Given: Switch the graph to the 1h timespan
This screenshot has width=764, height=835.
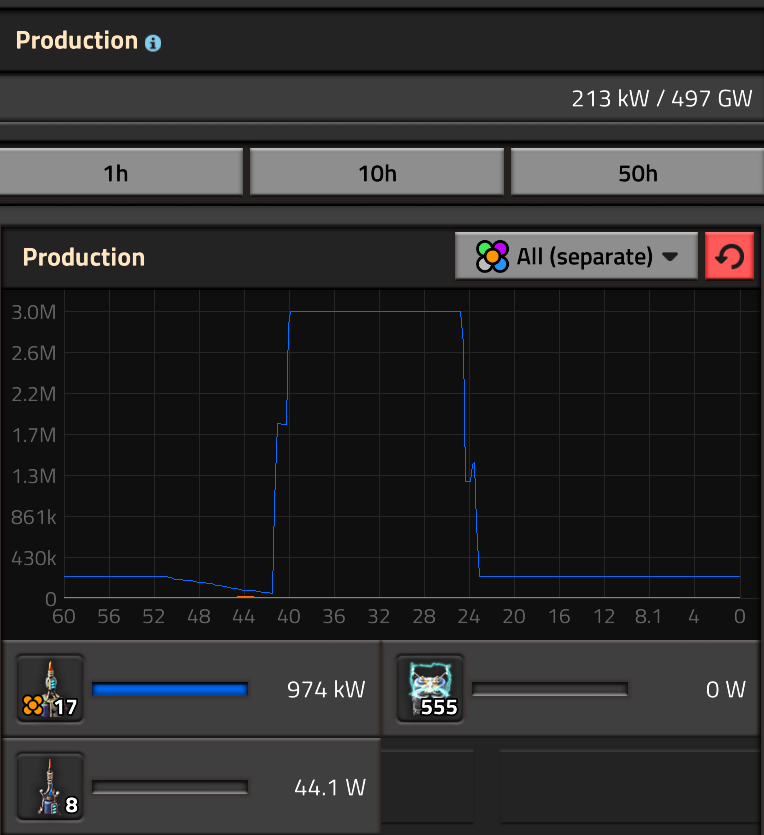Looking at the screenshot, I should 116,173.
